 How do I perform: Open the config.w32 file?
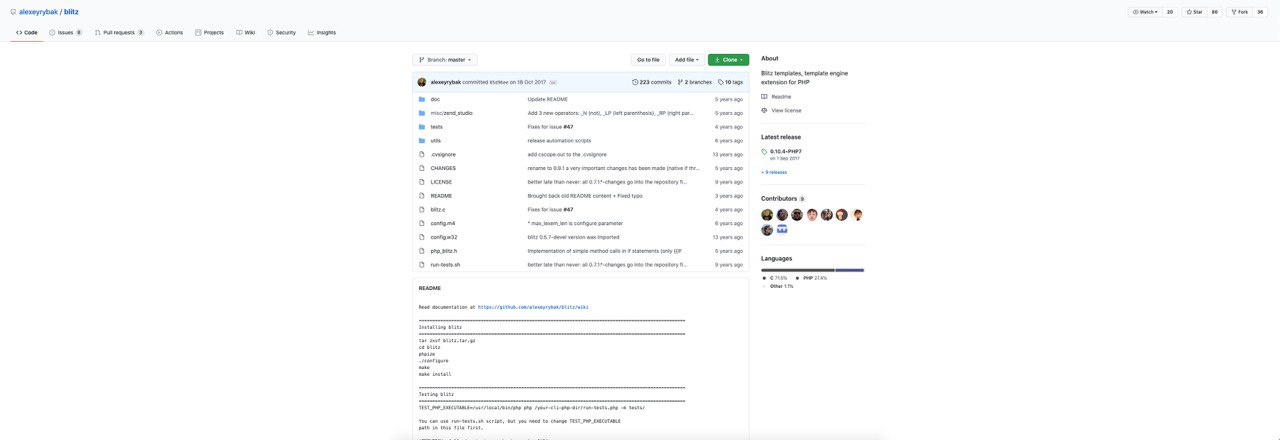444,237
